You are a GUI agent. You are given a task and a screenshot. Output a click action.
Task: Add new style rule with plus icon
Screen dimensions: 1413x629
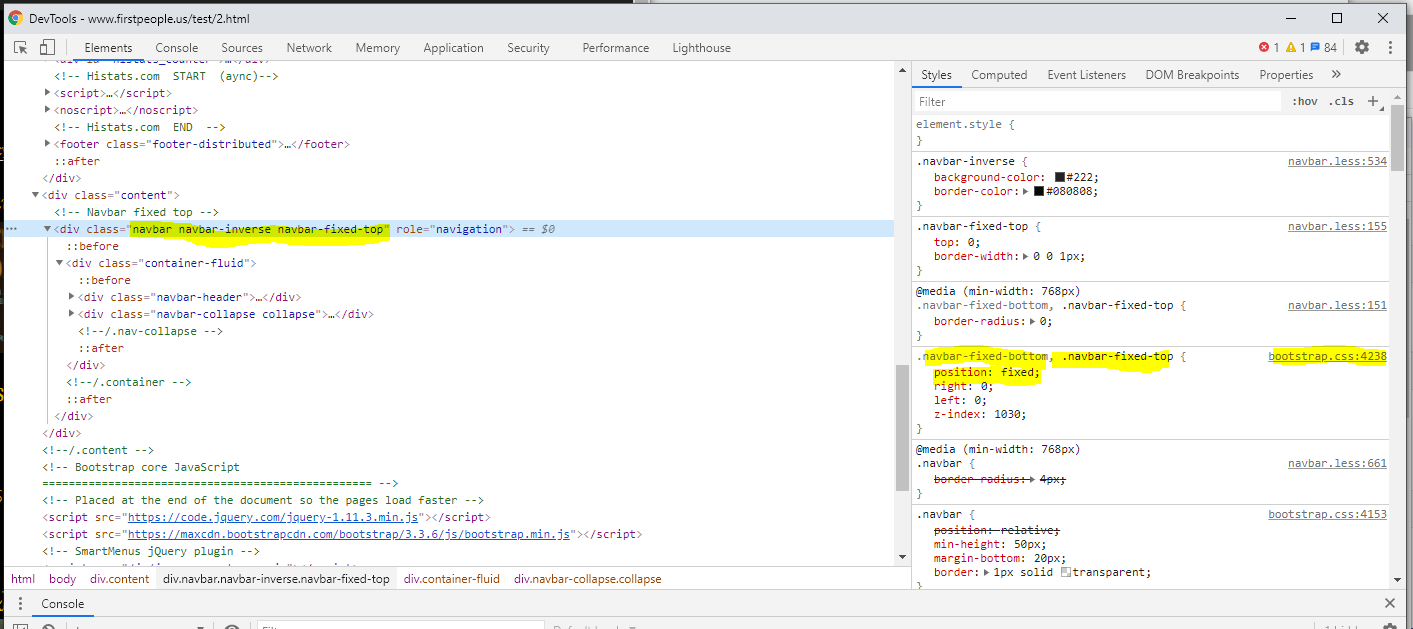[x=1373, y=101]
